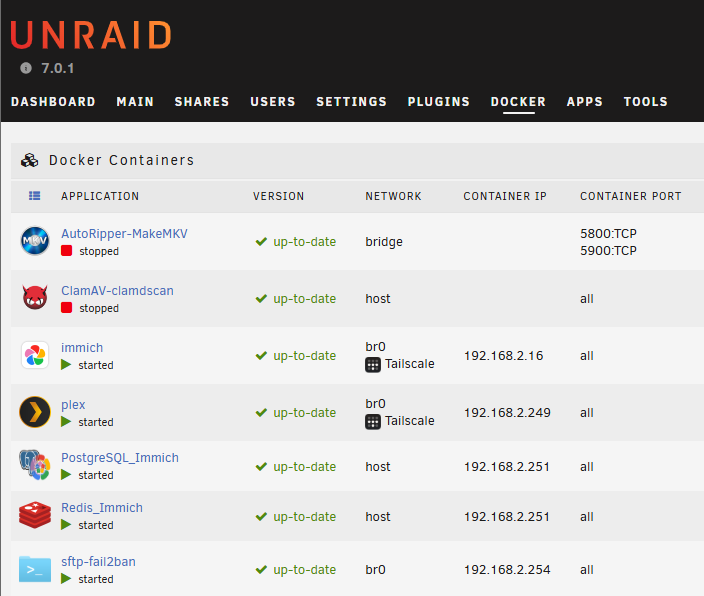Click the Network column header
This screenshot has width=704, height=596.
pyautogui.click(x=393, y=196)
